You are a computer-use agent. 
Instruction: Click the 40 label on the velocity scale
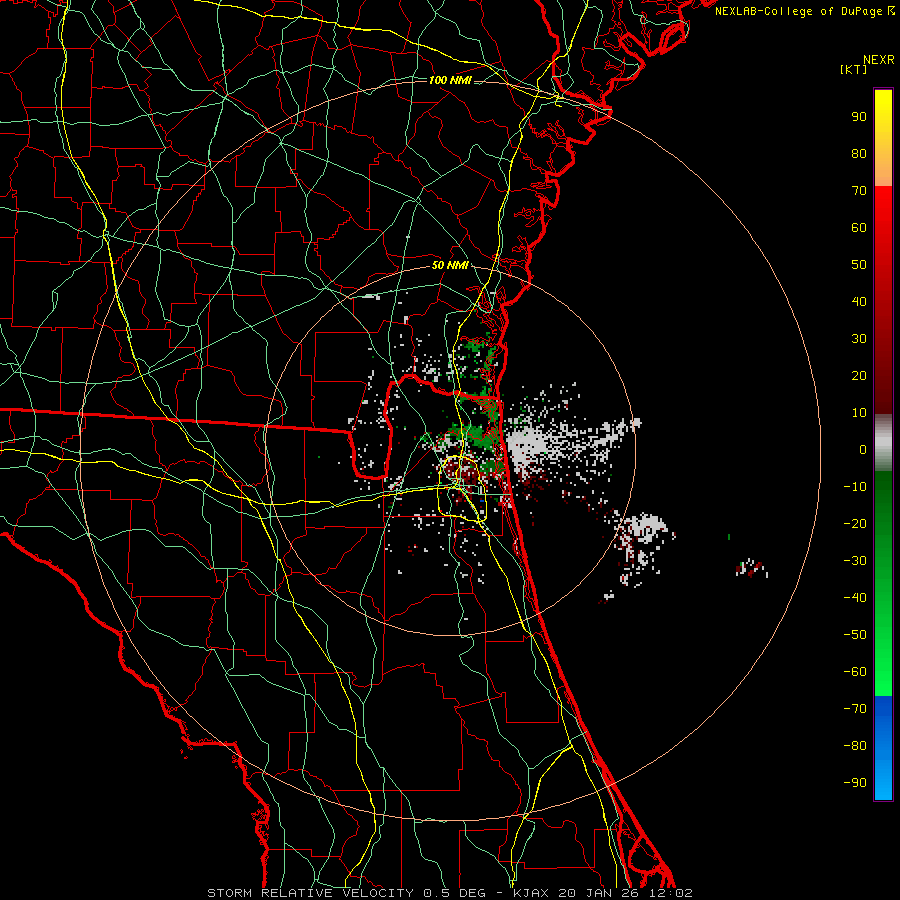coord(859,301)
